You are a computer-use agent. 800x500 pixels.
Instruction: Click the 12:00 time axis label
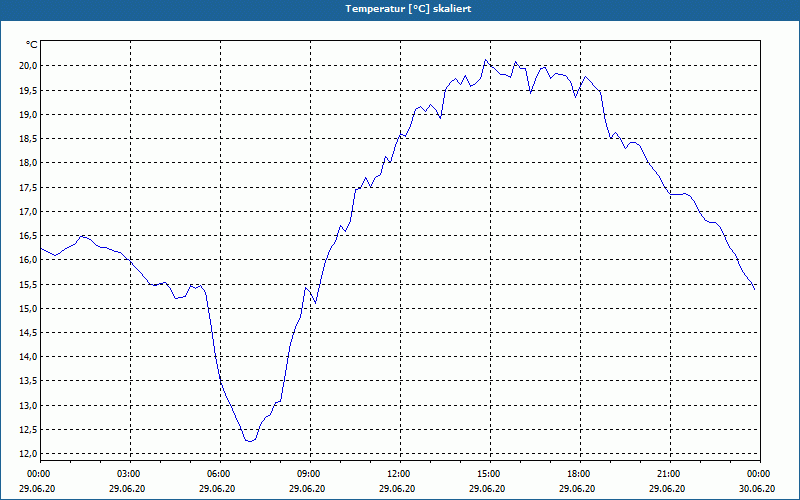tap(400, 474)
